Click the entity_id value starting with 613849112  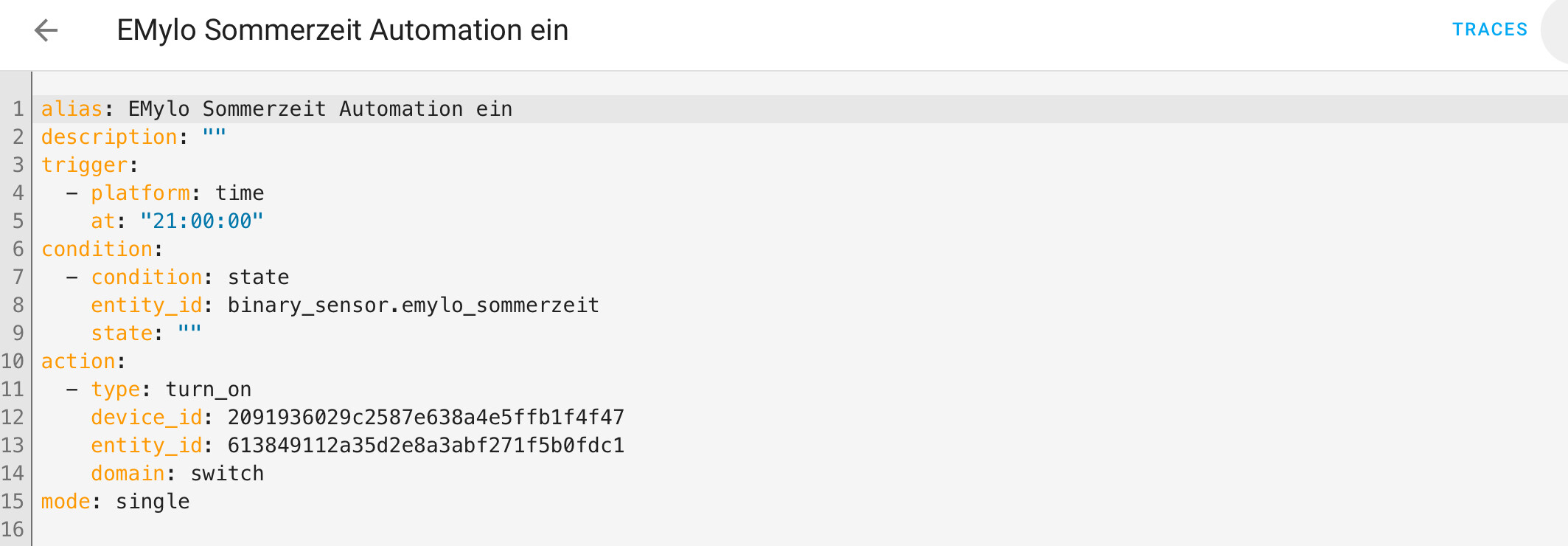click(x=425, y=446)
